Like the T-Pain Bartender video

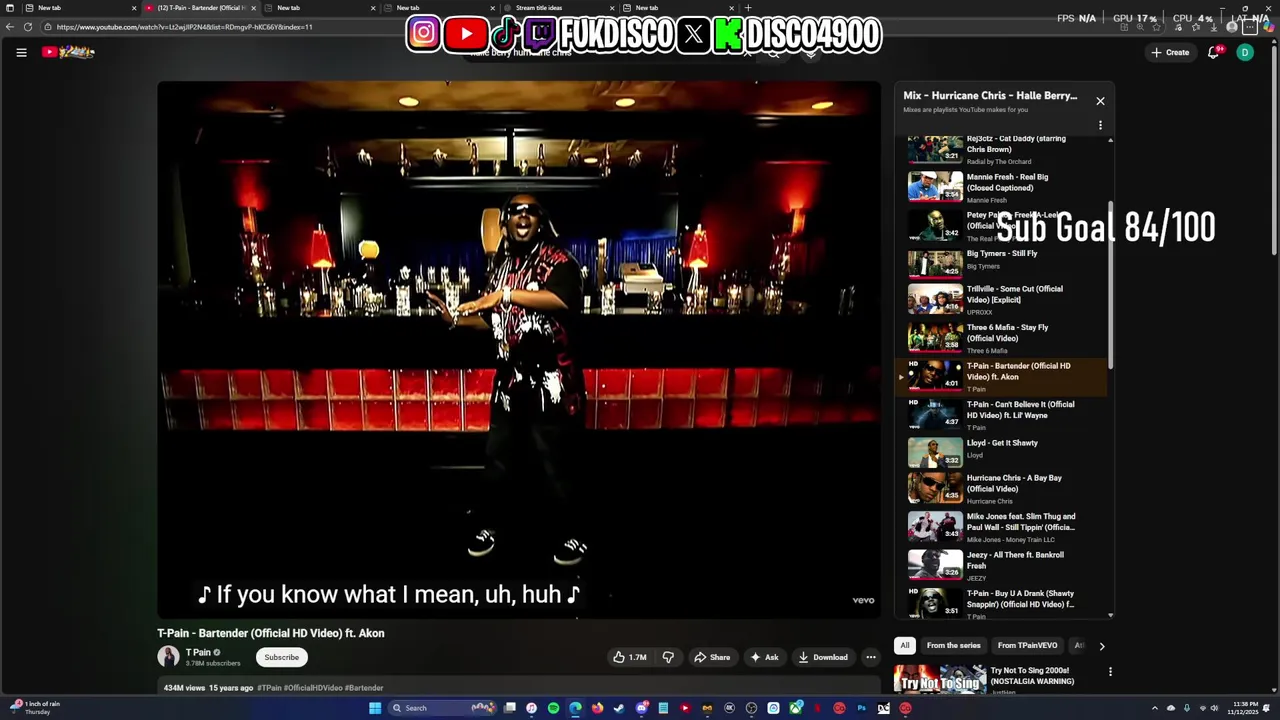pos(630,657)
